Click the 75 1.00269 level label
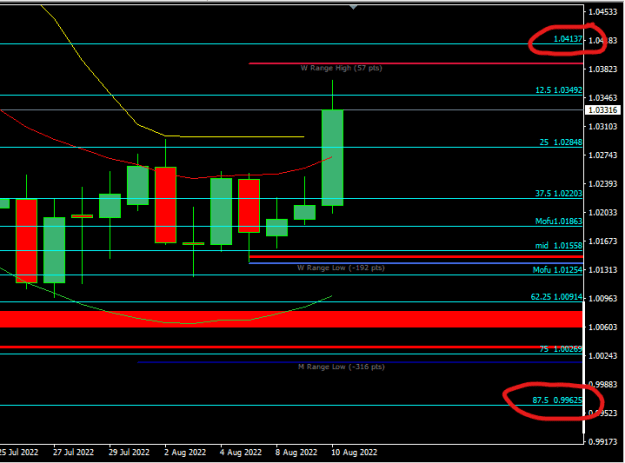 point(560,349)
